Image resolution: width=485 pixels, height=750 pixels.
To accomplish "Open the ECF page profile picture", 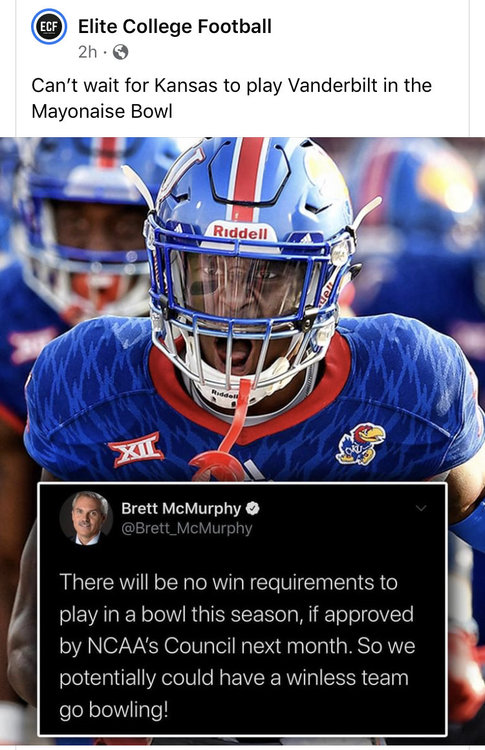I will click(x=49, y=26).
